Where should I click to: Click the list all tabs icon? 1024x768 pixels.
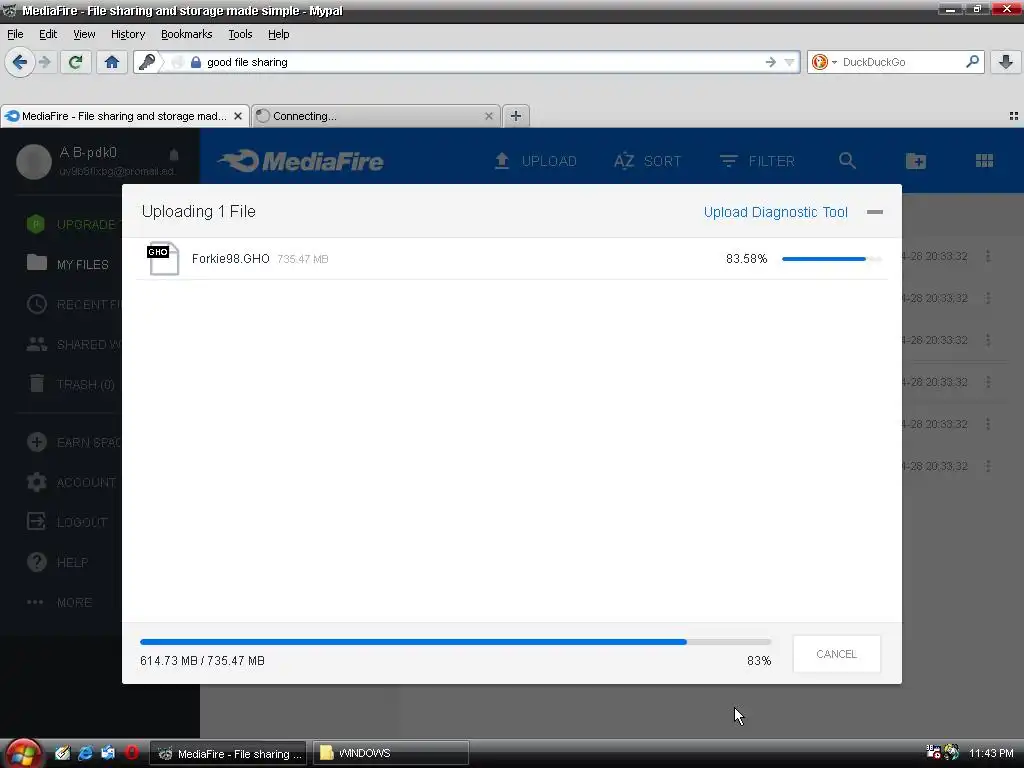(x=1014, y=116)
